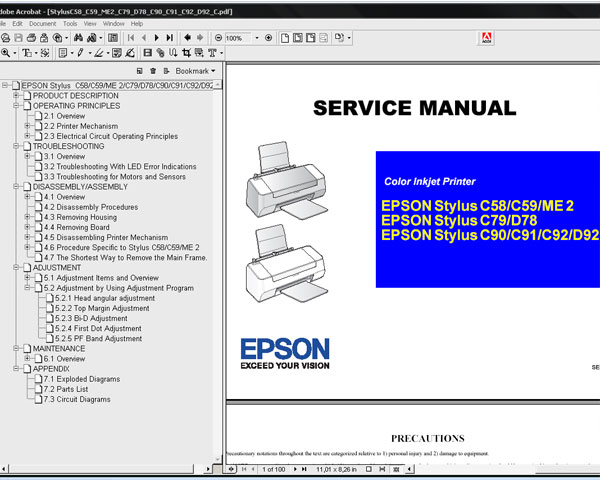Open the Rotate View dropdown arrow
The width and height of the screenshot is (600, 480).
click(349, 38)
